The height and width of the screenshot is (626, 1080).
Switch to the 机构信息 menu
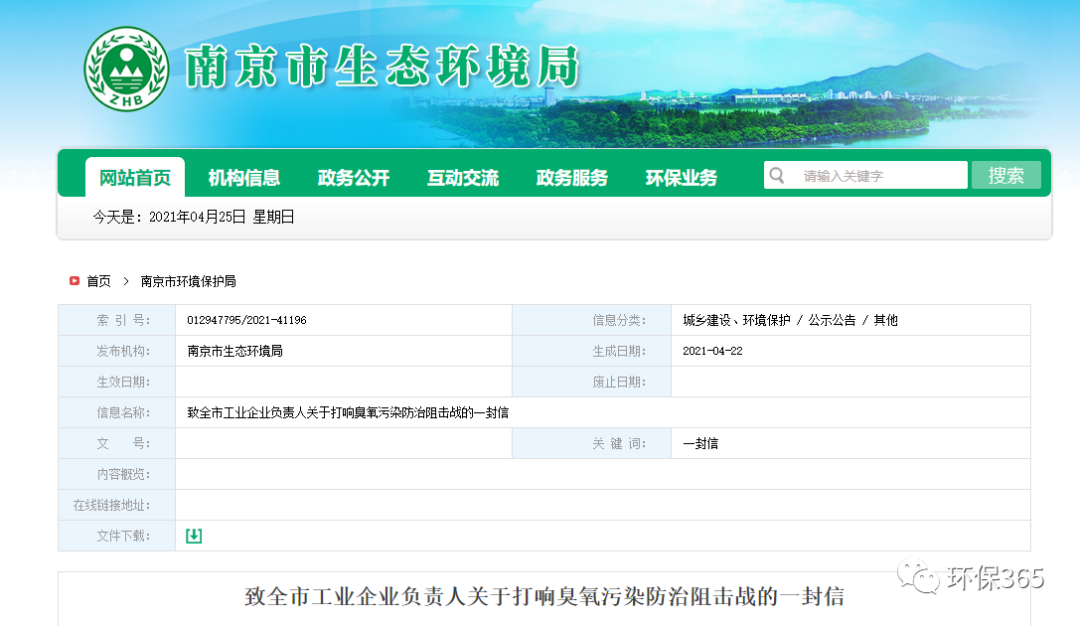click(x=244, y=178)
